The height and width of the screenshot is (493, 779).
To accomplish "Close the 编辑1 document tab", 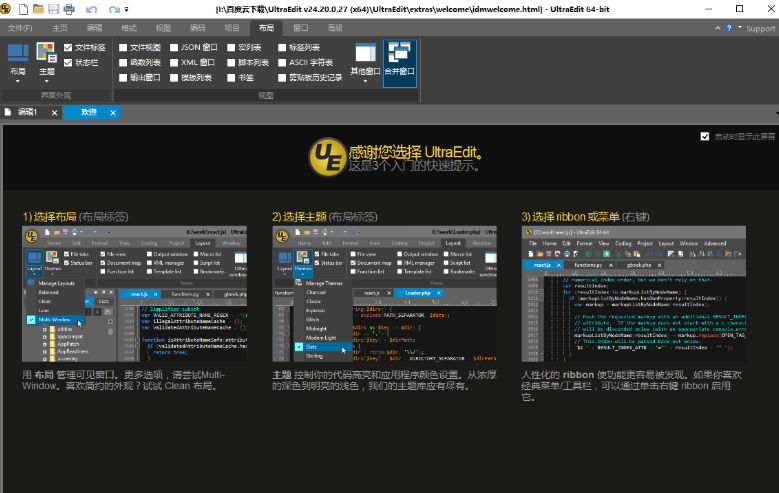I will (55, 113).
